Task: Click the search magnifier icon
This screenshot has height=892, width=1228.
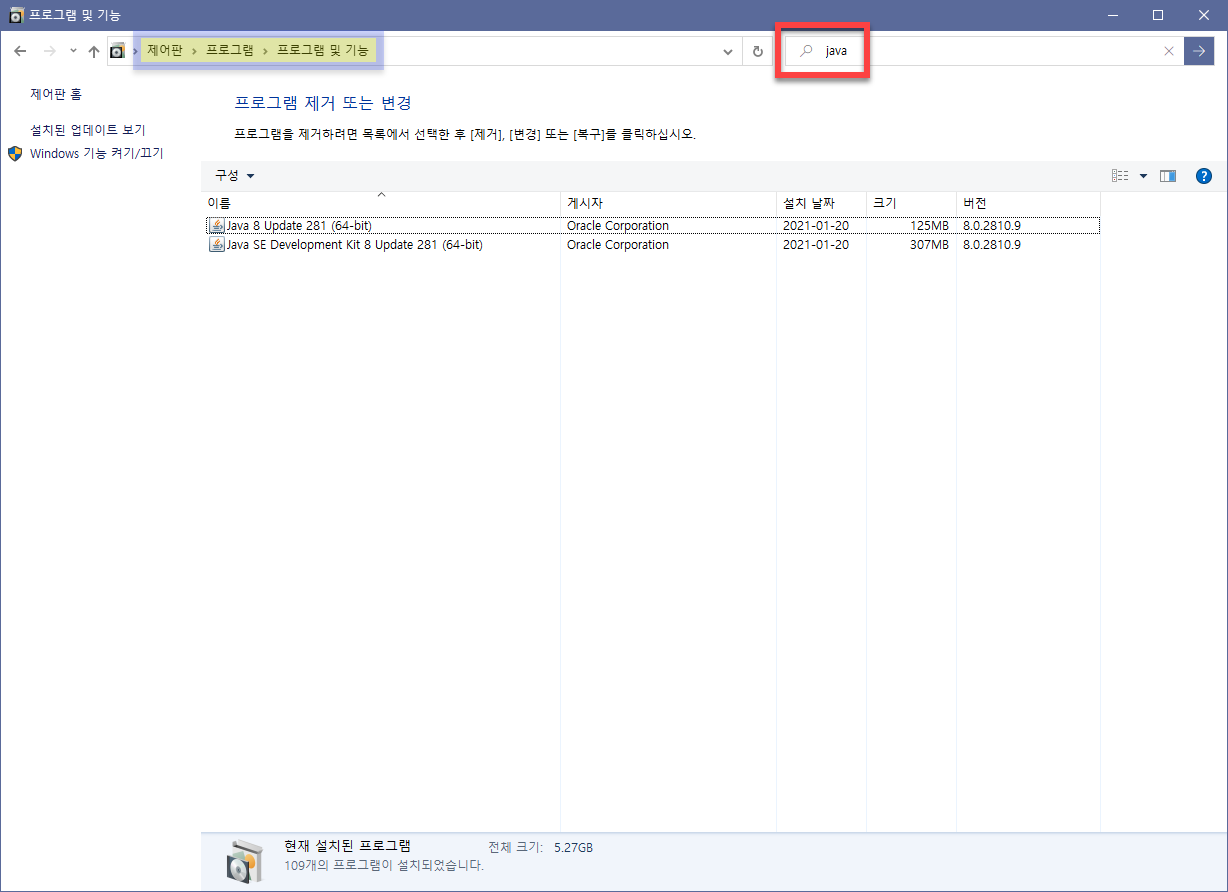Action: coord(806,51)
